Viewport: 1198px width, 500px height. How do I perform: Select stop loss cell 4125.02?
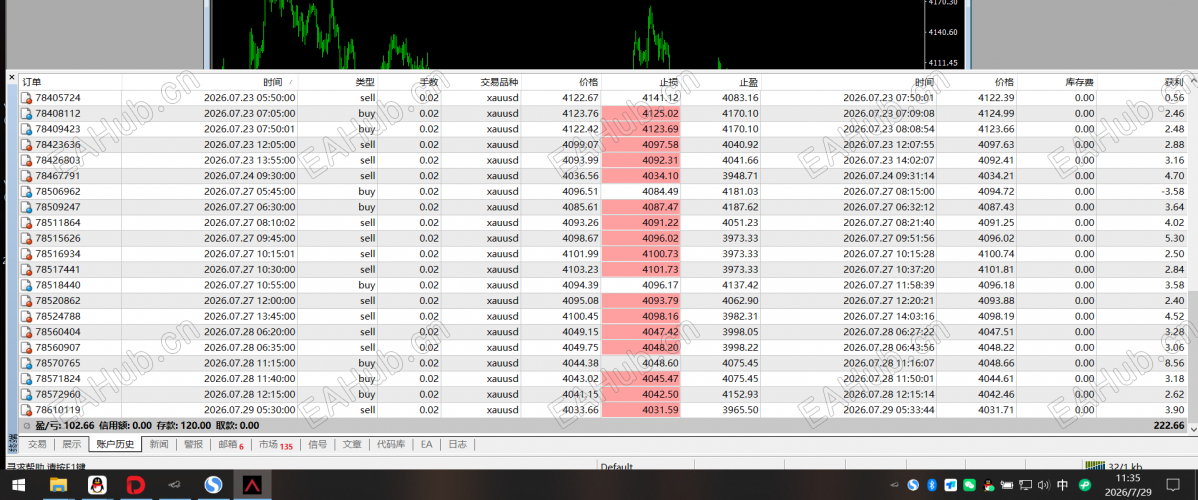pos(641,114)
